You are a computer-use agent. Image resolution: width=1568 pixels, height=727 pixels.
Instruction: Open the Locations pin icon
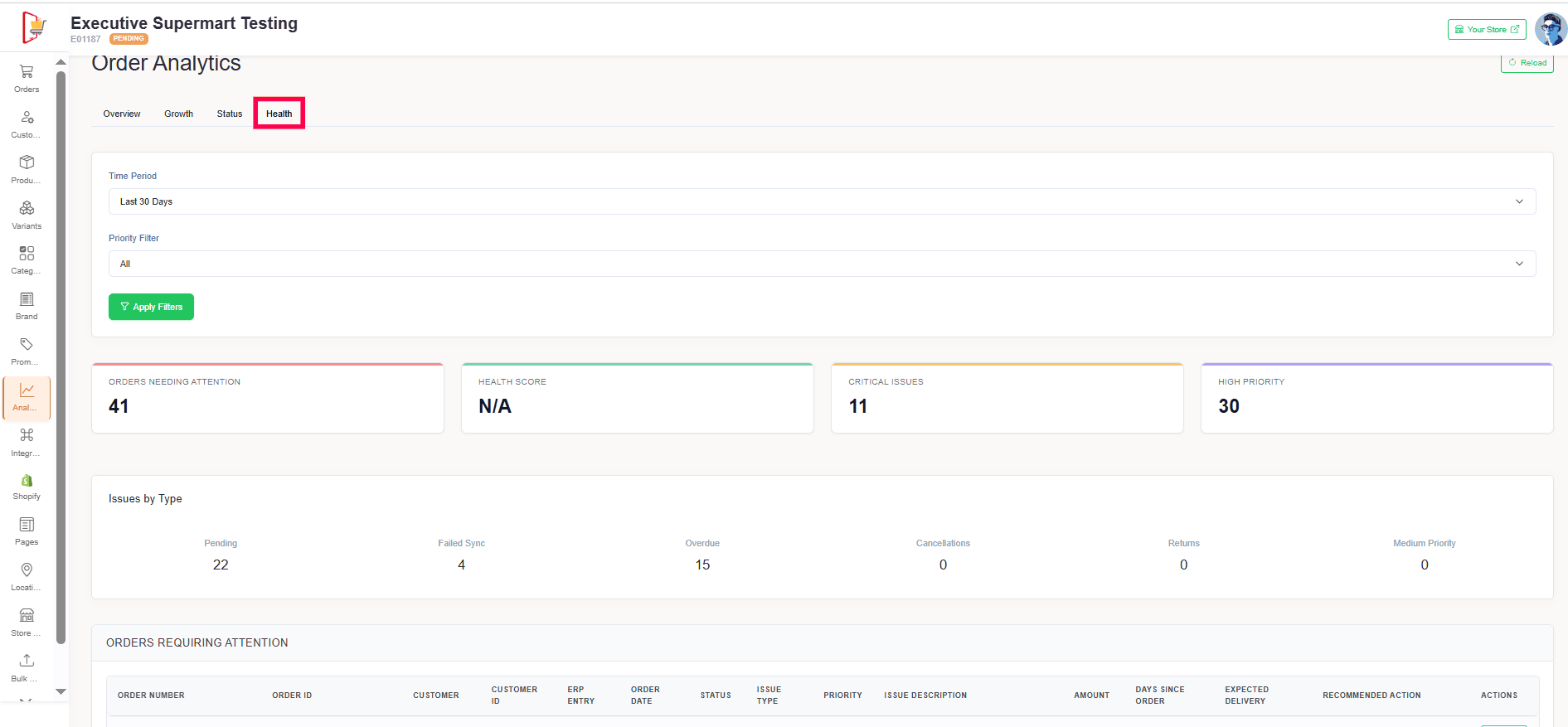(x=27, y=570)
